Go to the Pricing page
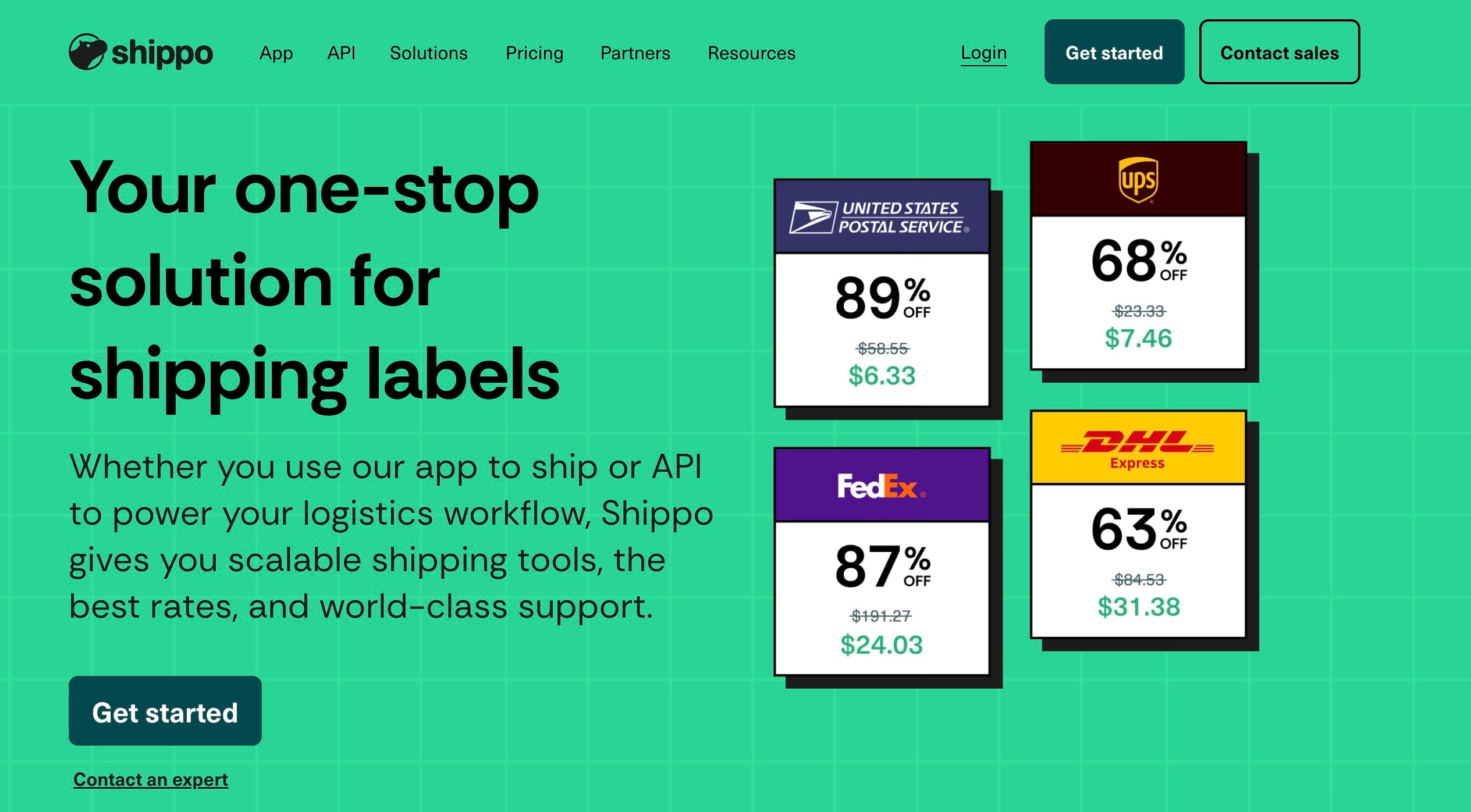 point(534,53)
